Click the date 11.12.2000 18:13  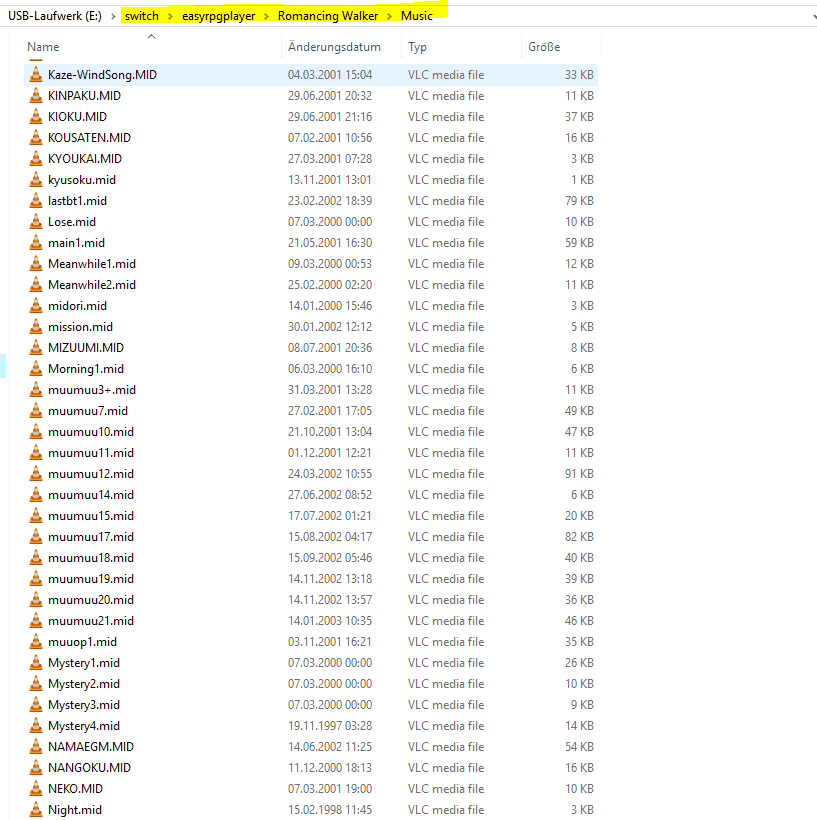330,767
